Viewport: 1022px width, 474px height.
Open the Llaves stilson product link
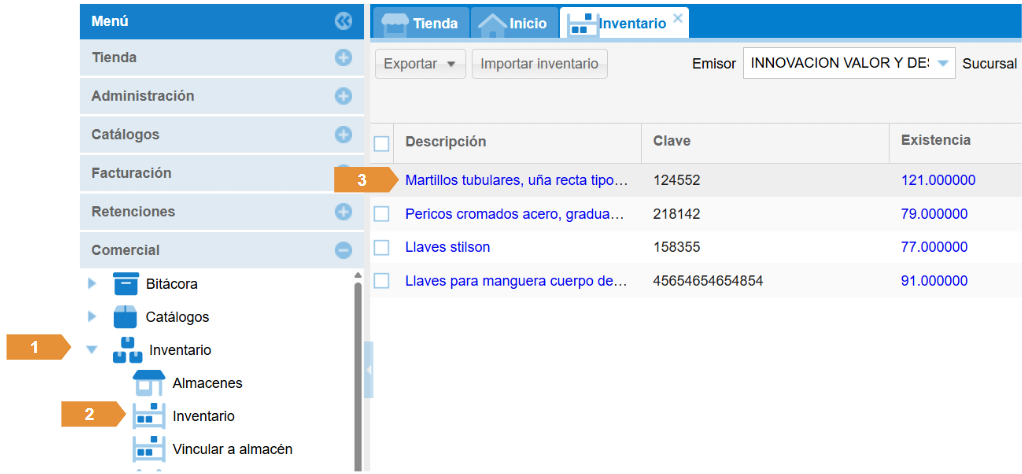click(x=447, y=248)
